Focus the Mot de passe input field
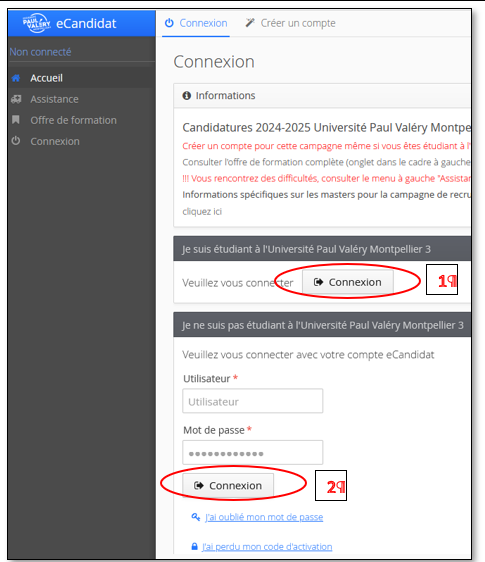This screenshot has width=485, height=562. pyautogui.click(x=253, y=453)
